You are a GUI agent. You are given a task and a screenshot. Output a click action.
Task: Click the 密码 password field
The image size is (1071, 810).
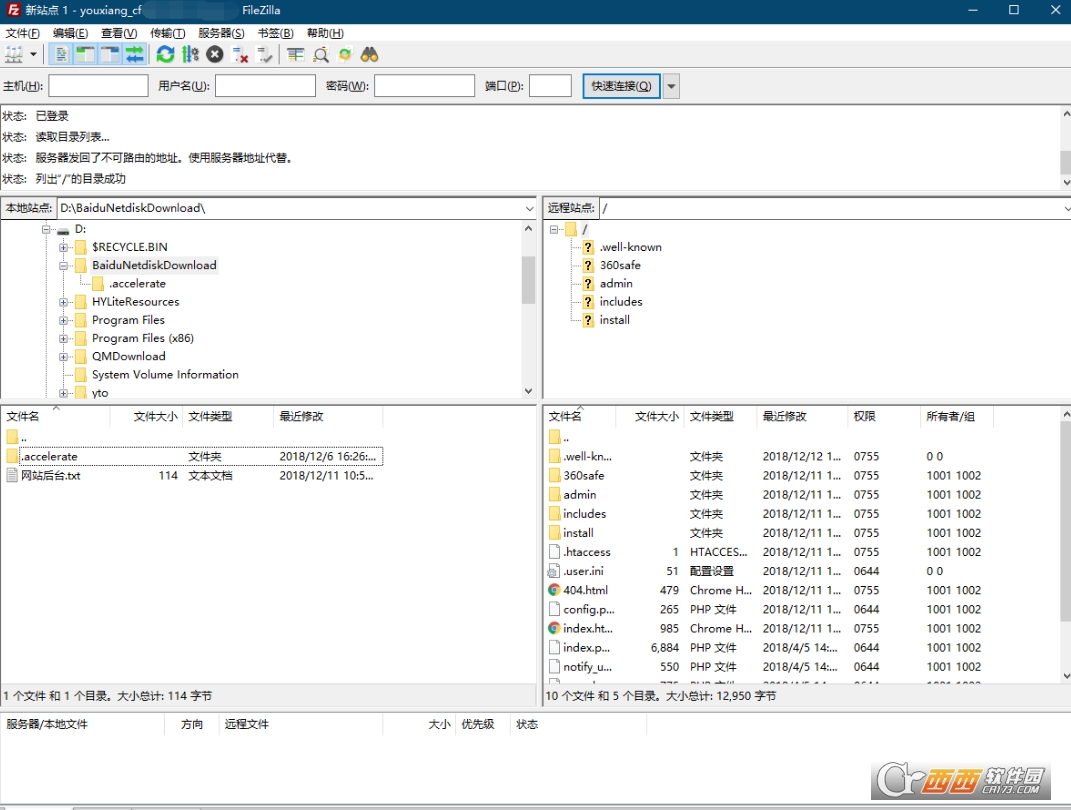click(x=424, y=85)
